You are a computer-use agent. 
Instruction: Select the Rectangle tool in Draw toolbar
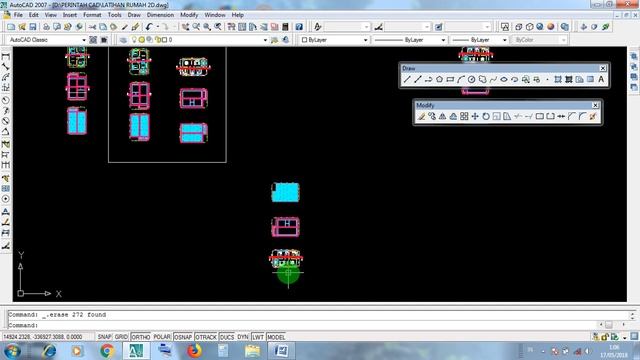coord(450,80)
